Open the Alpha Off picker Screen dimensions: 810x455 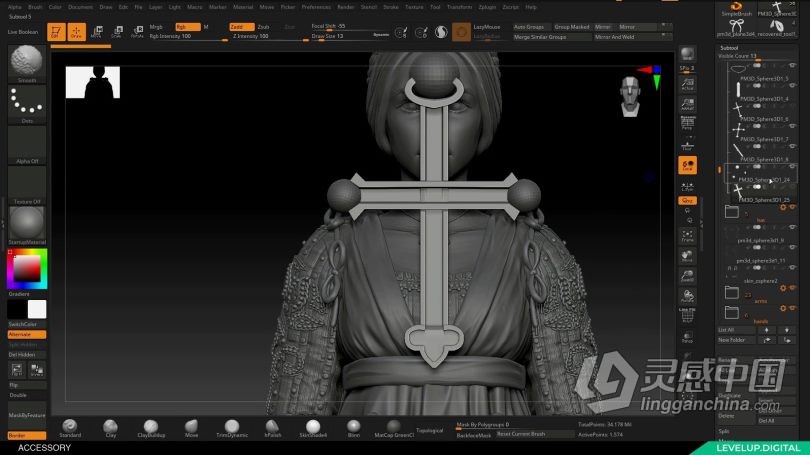tap(27, 145)
